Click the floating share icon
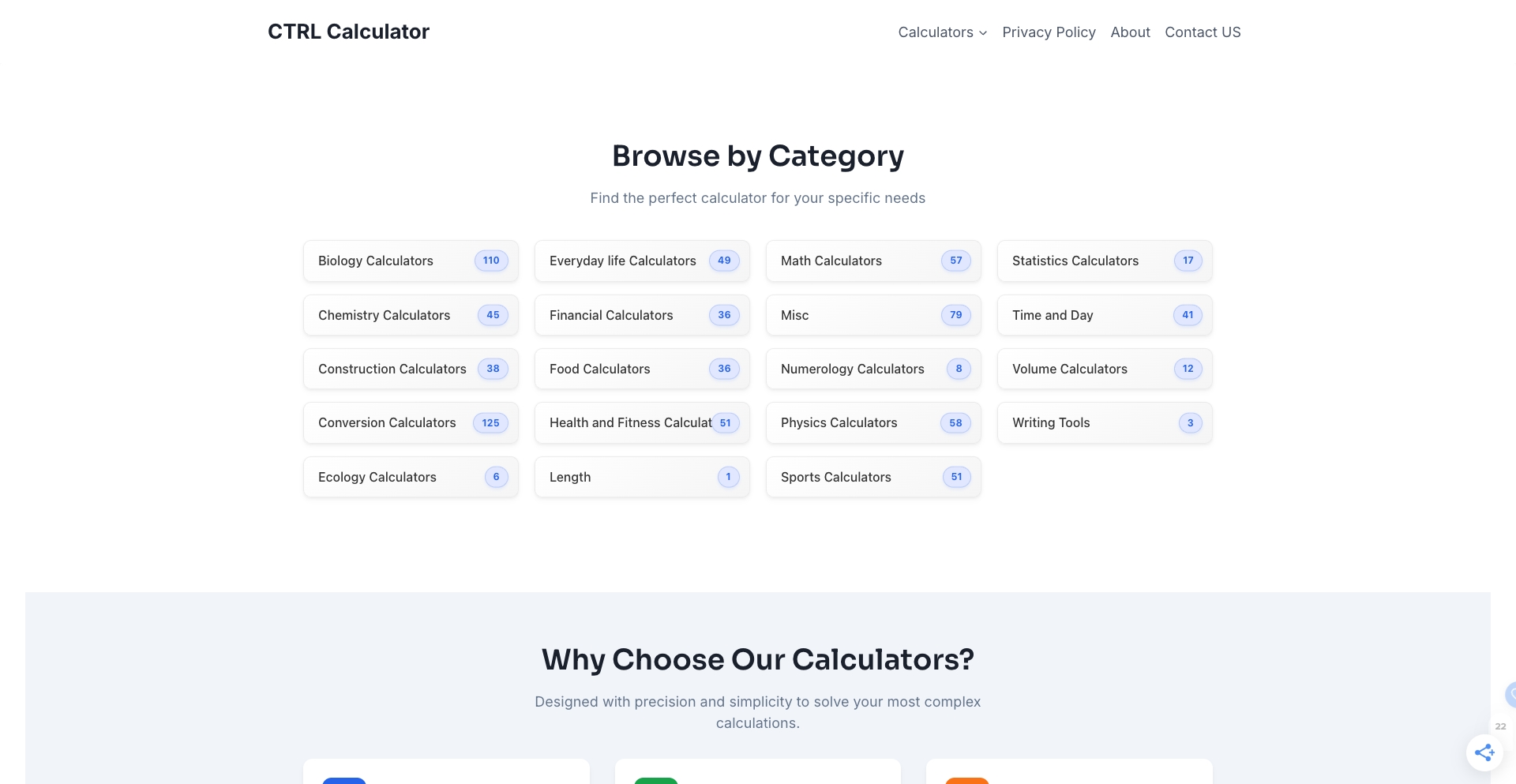 [x=1485, y=752]
